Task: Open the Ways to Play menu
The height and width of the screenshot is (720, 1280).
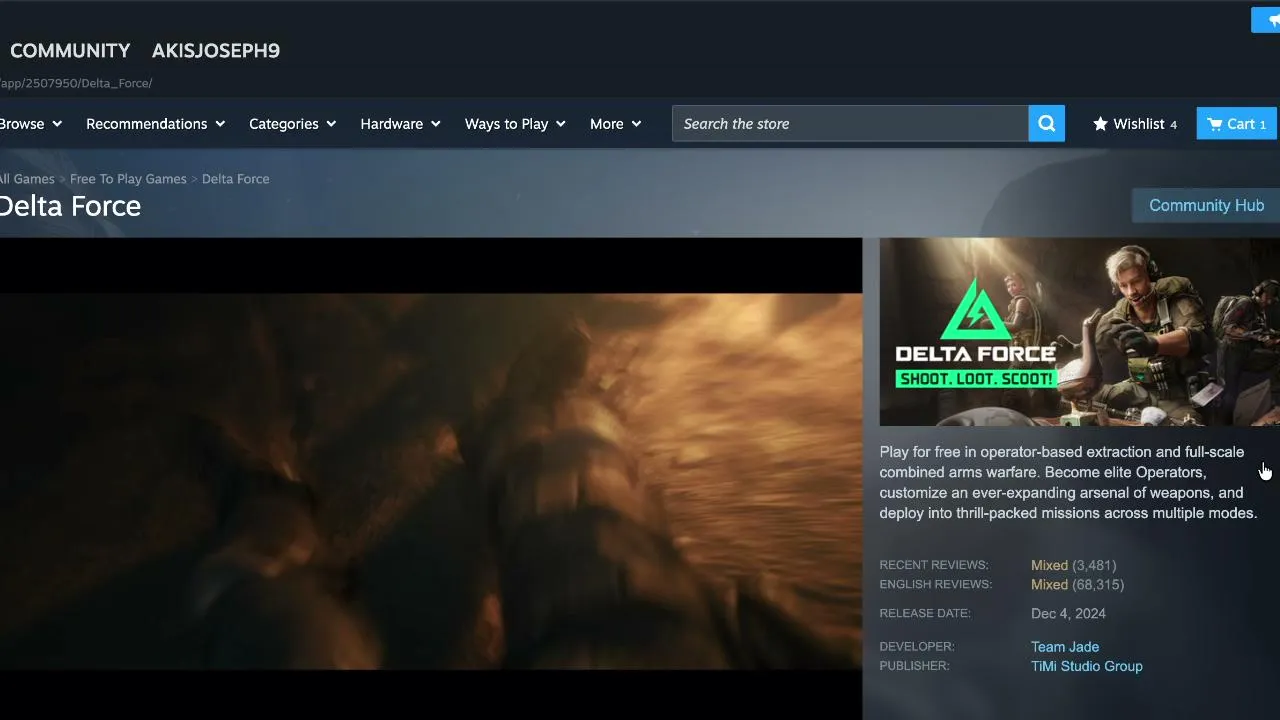Action: pos(515,124)
